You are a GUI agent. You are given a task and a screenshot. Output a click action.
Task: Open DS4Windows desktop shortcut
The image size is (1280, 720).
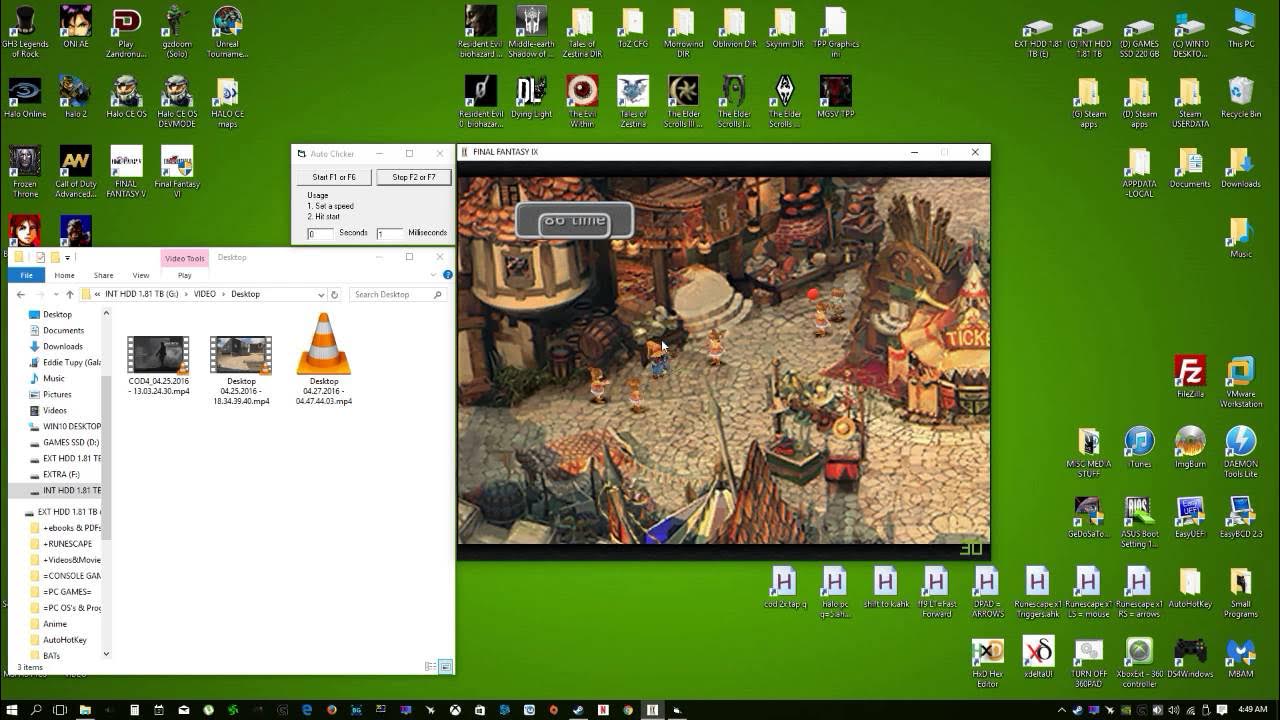(1190, 657)
